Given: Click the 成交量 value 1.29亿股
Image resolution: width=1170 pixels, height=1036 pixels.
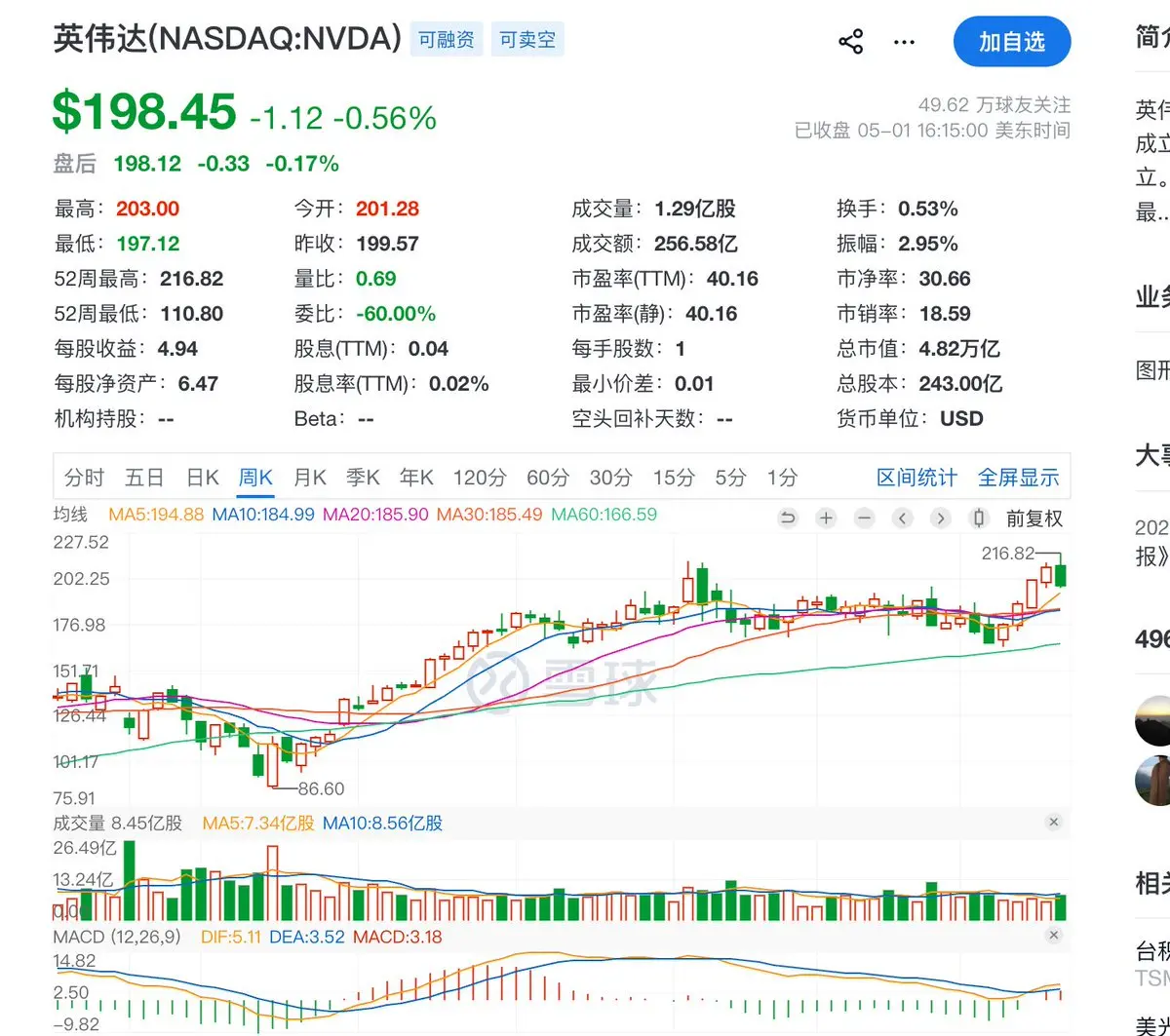Looking at the screenshot, I should pos(695,209).
